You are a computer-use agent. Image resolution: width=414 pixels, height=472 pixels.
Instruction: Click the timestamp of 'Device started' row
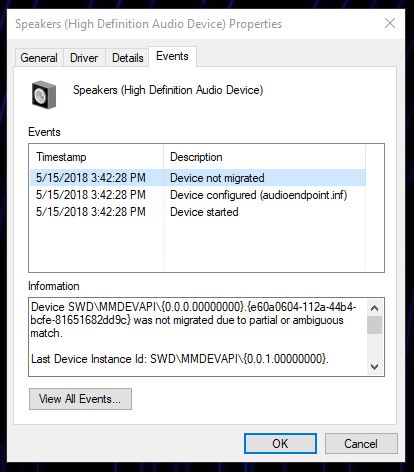[x=91, y=212]
